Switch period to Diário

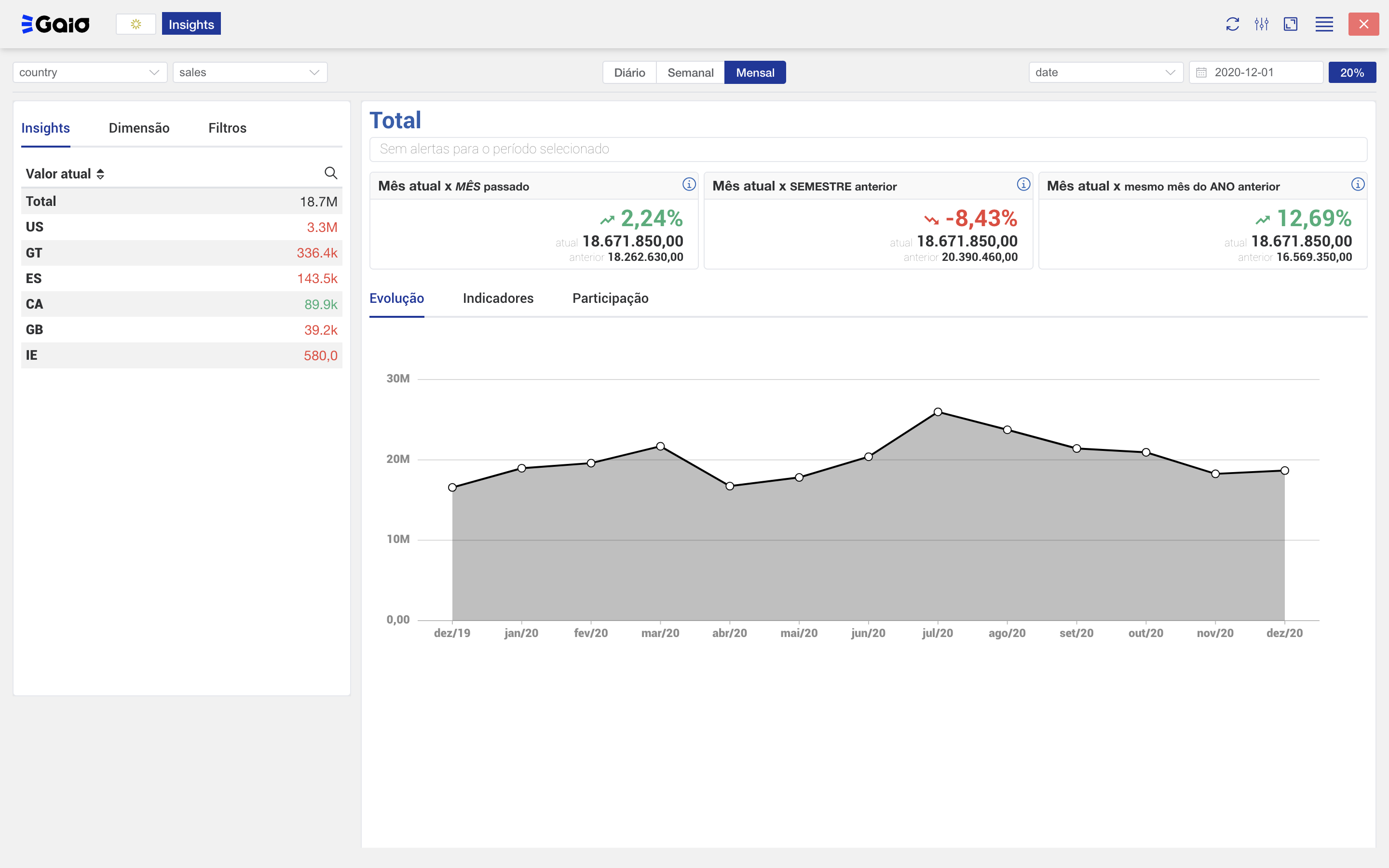[x=629, y=73]
